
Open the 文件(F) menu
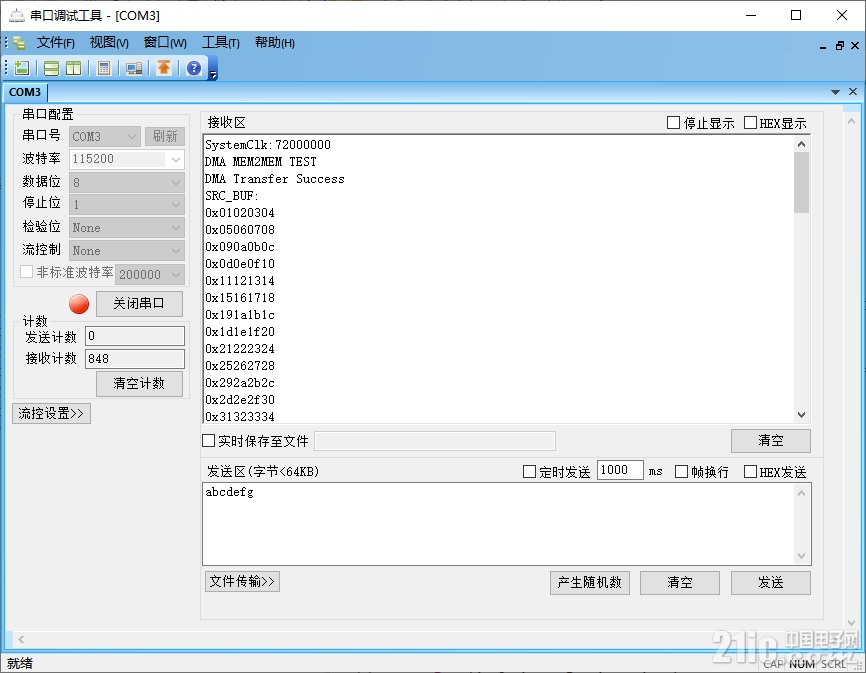pyautogui.click(x=55, y=43)
